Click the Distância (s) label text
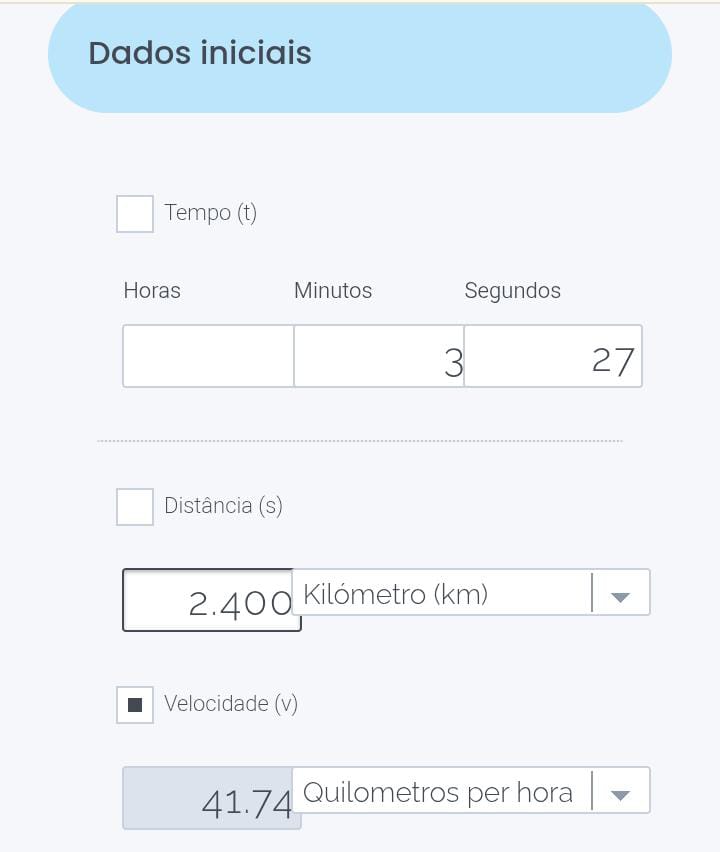Screen dimensions: 720x852 [223, 506]
